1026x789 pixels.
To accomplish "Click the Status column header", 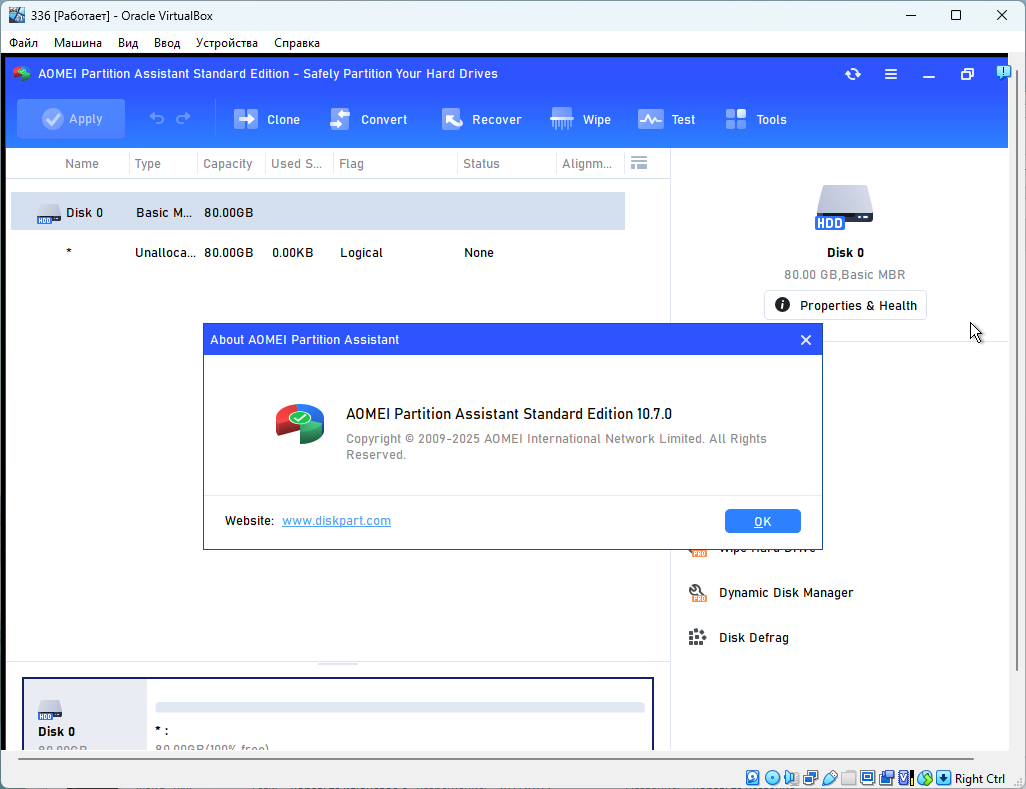I will point(481,164).
